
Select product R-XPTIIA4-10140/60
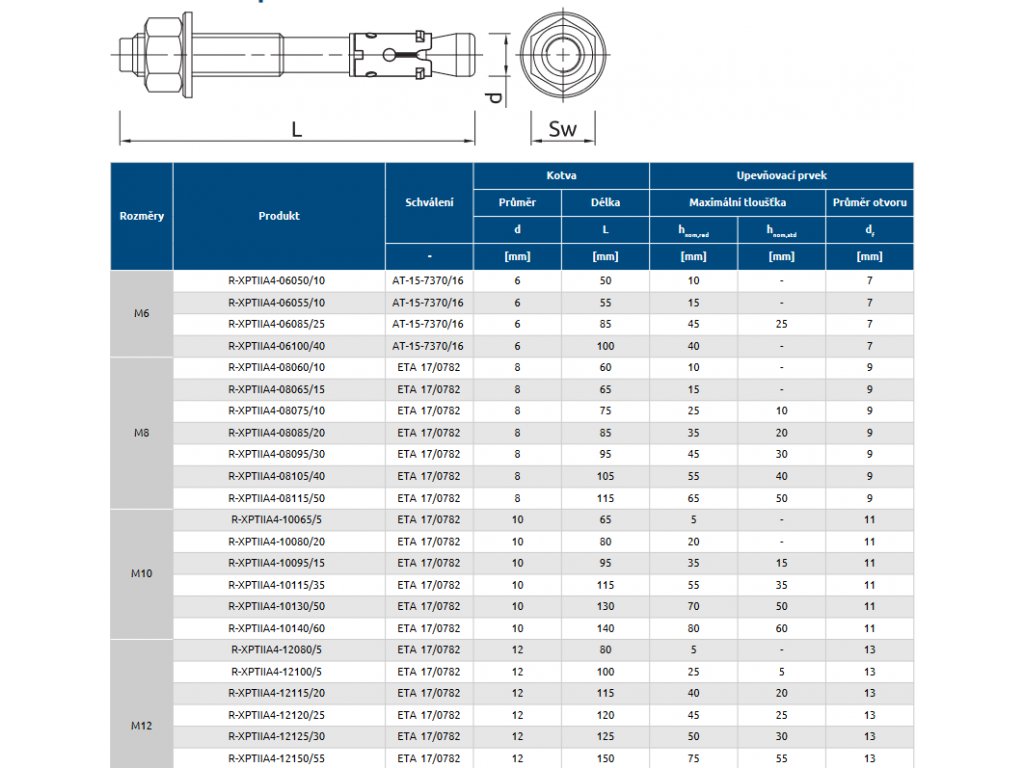pyautogui.click(x=279, y=628)
